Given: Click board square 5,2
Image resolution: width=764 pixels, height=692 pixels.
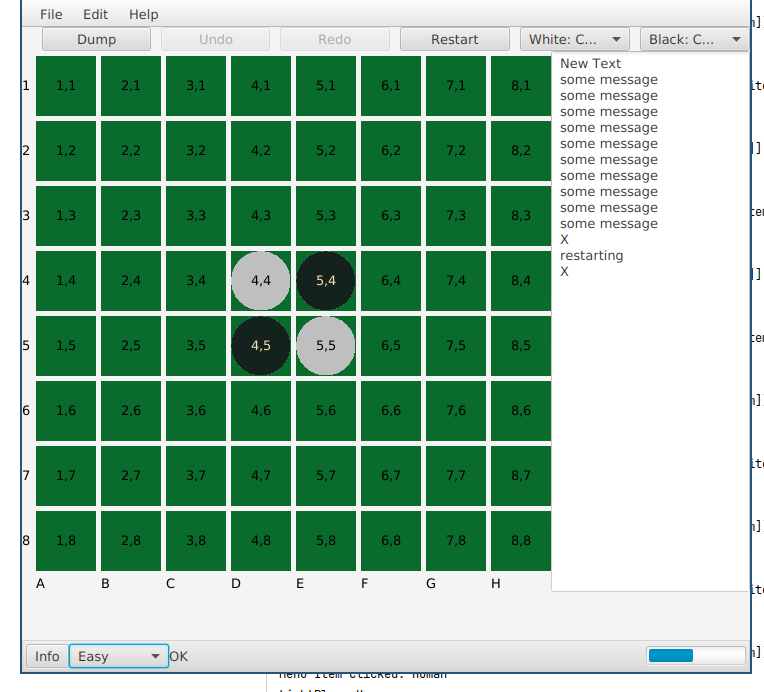Looking at the screenshot, I should click(326, 151).
